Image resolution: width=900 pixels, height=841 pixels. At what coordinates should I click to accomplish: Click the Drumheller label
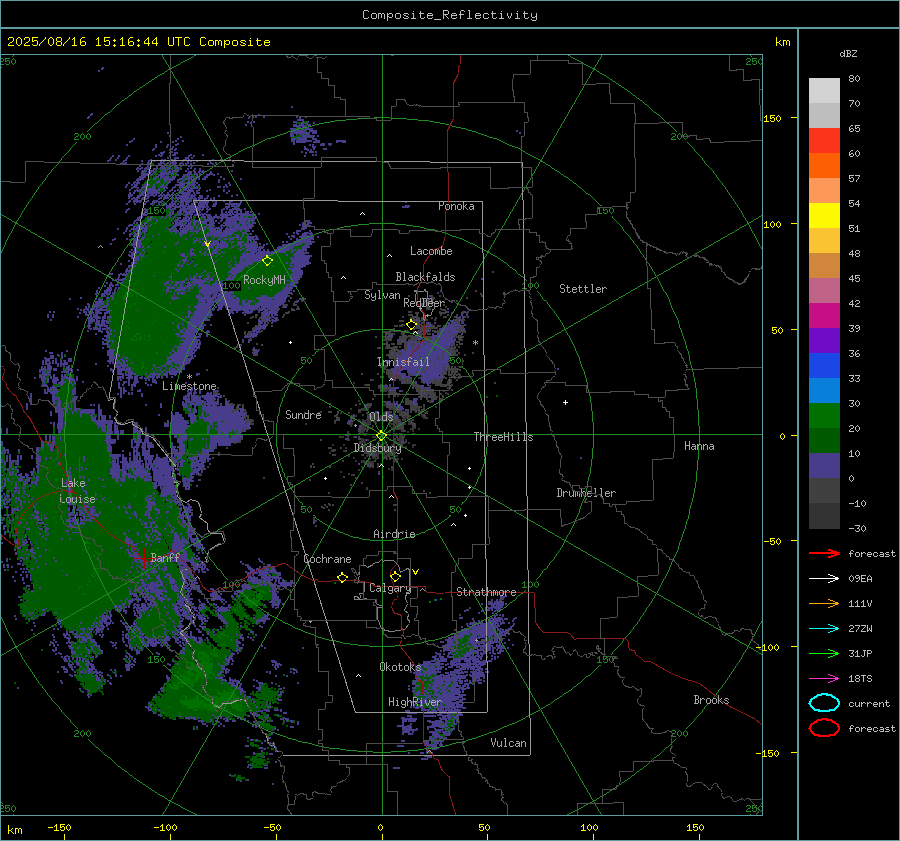[586, 493]
